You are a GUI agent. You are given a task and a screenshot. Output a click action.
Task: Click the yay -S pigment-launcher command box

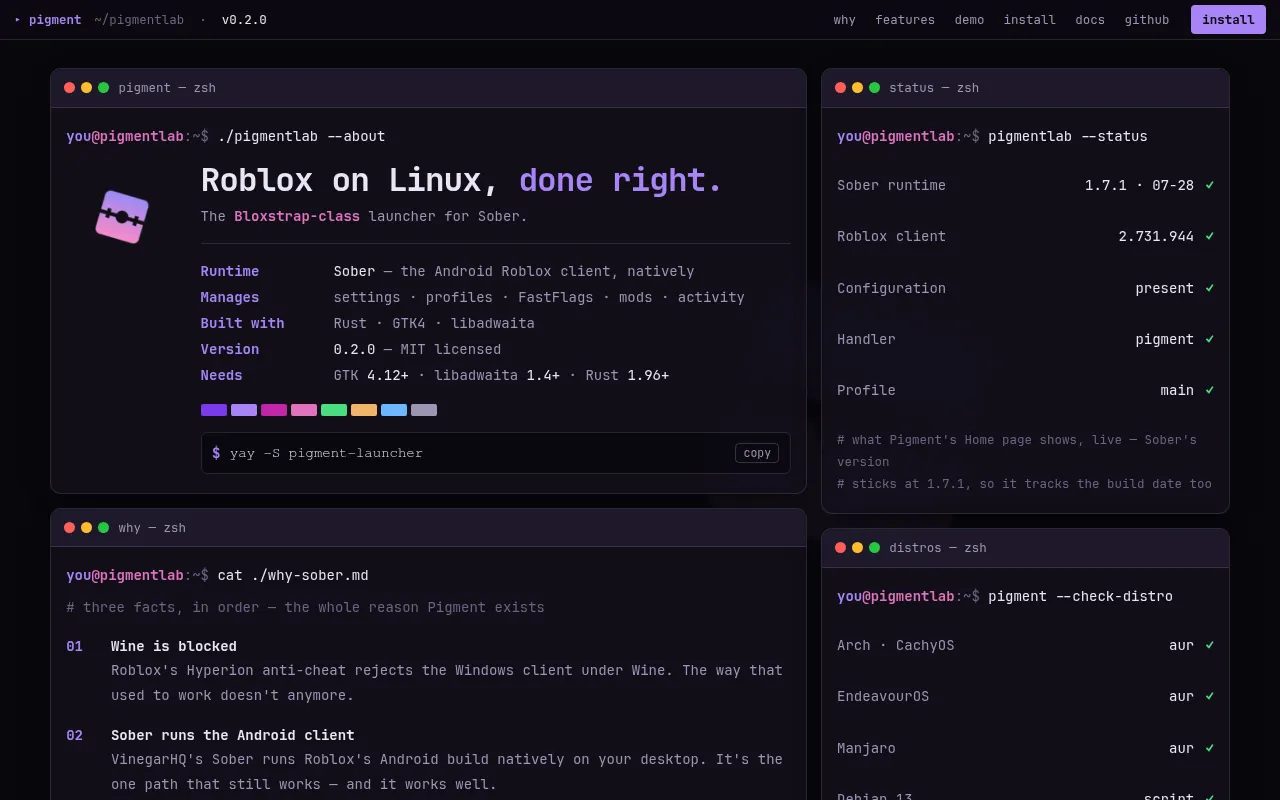[x=495, y=453]
